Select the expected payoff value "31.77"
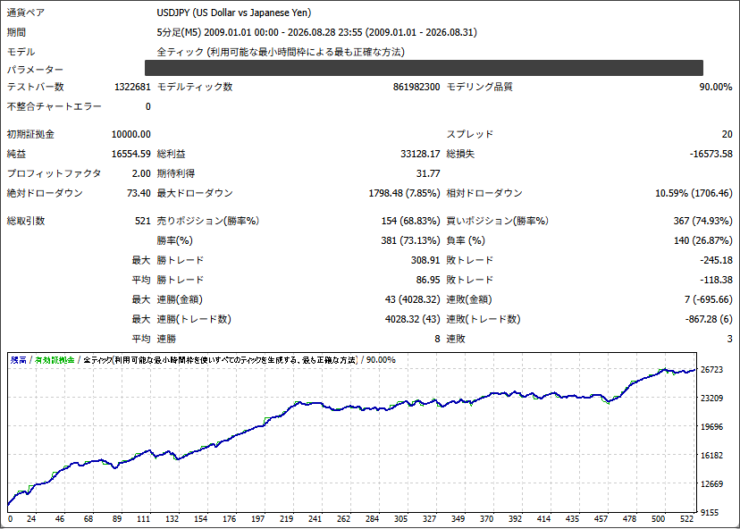The height and width of the screenshot is (529, 740). (x=428, y=174)
